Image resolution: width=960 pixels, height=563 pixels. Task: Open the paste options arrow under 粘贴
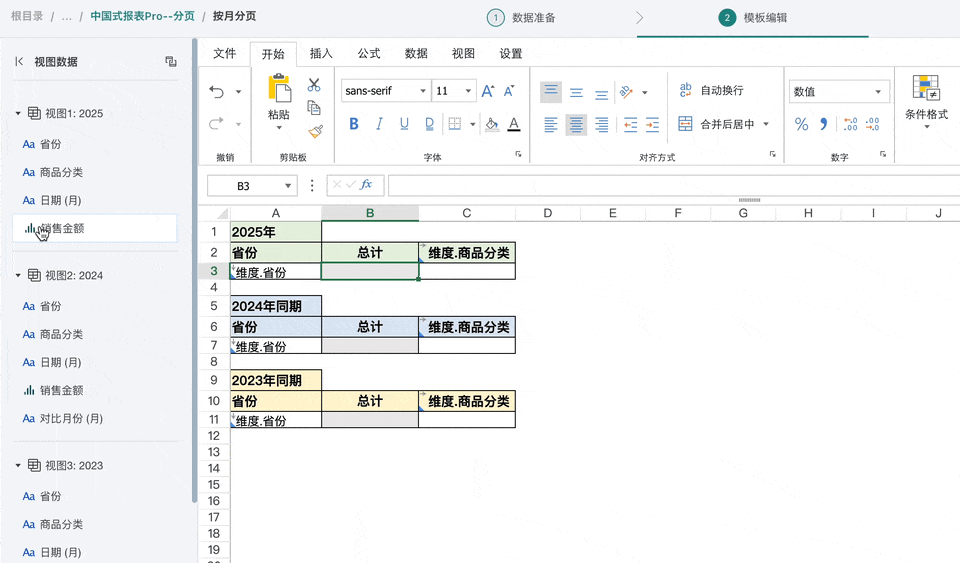click(x=279, y=128)
